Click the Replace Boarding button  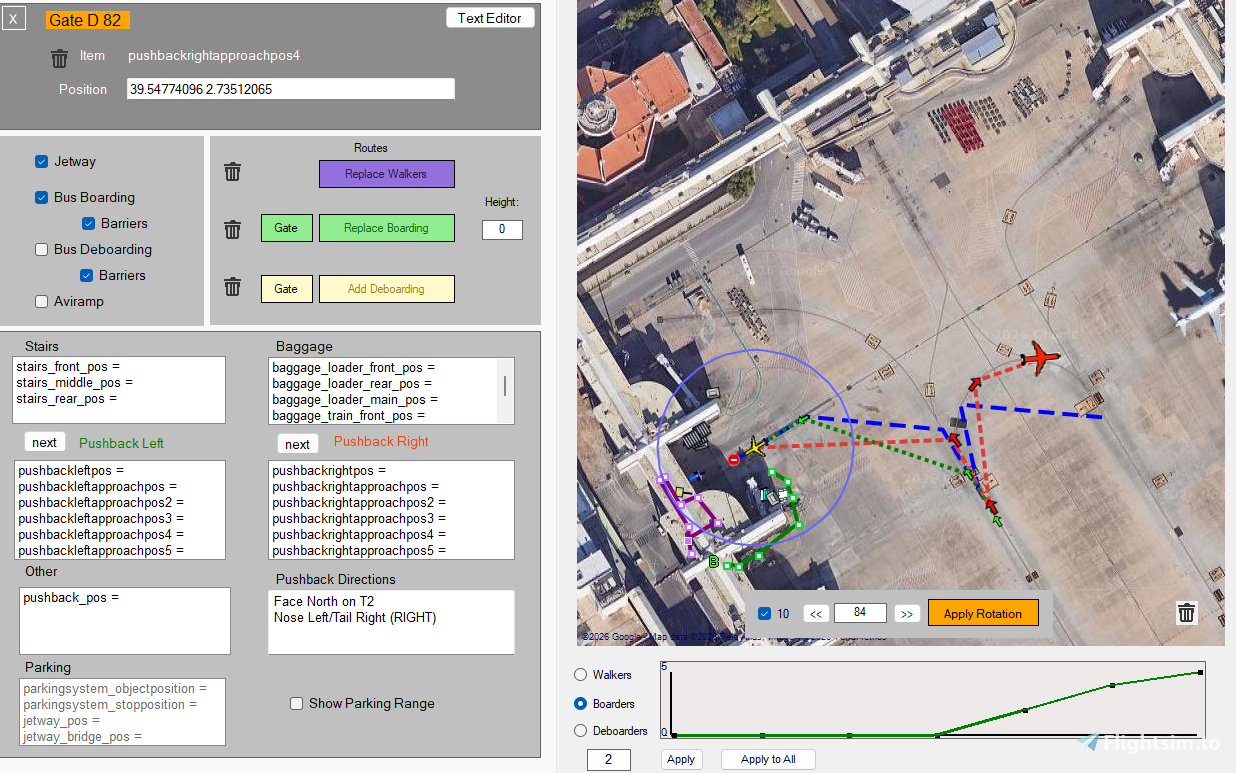386,228
